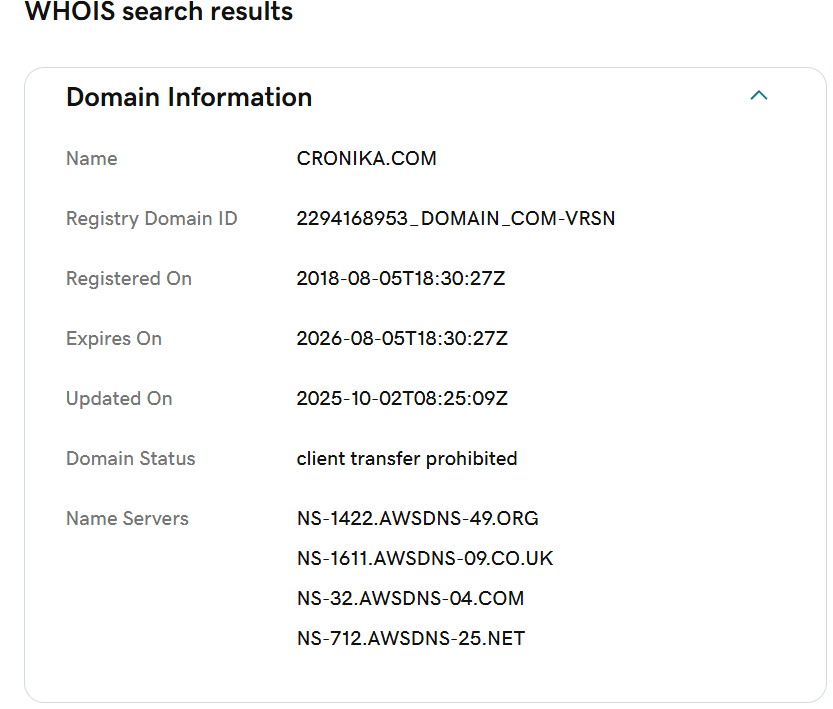Click name server NS-32.AWSDNS-04.COM
This screenshot has width=833, height=709.
click(410, 598)
